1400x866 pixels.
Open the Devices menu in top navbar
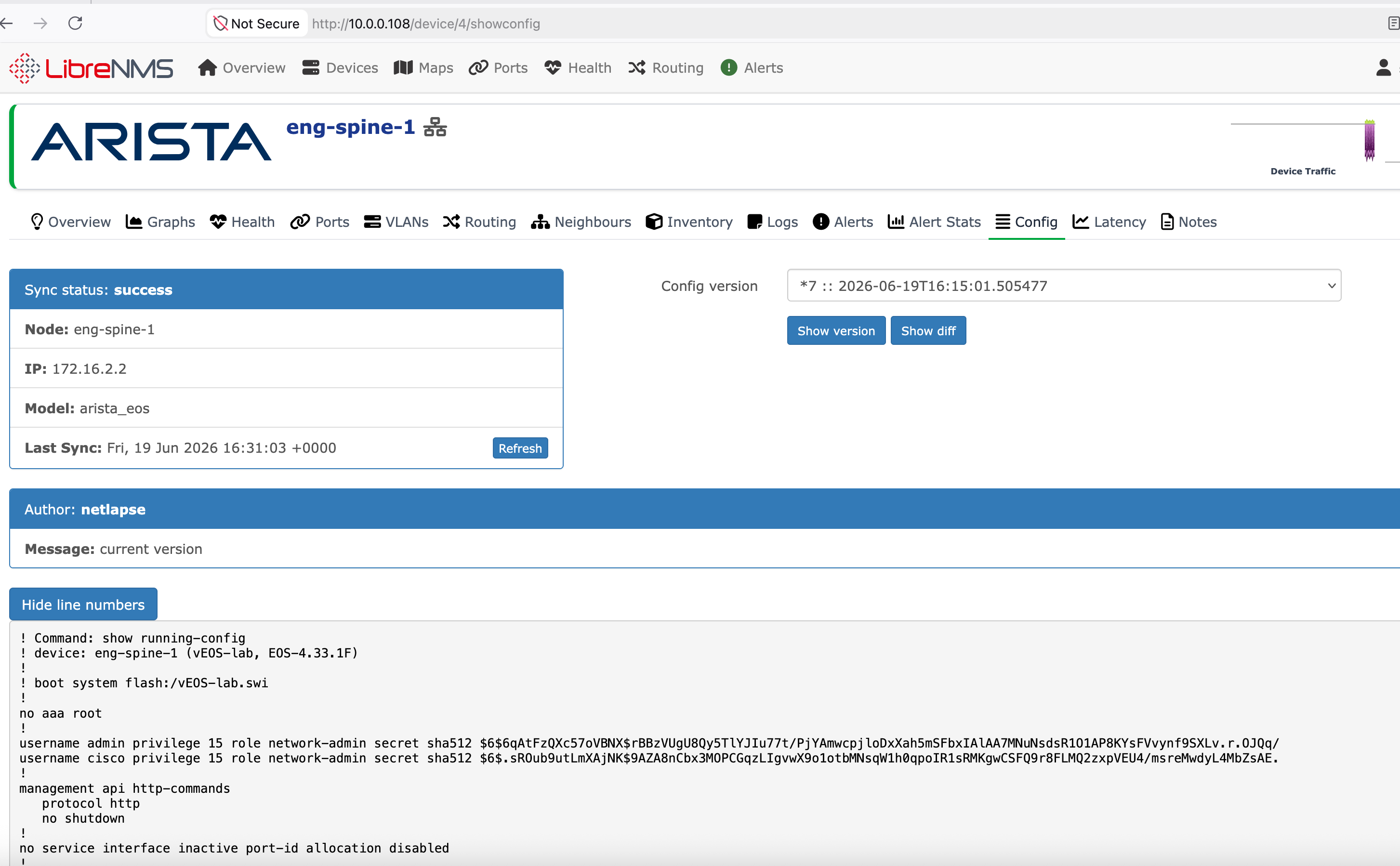(x=340, y=67)
